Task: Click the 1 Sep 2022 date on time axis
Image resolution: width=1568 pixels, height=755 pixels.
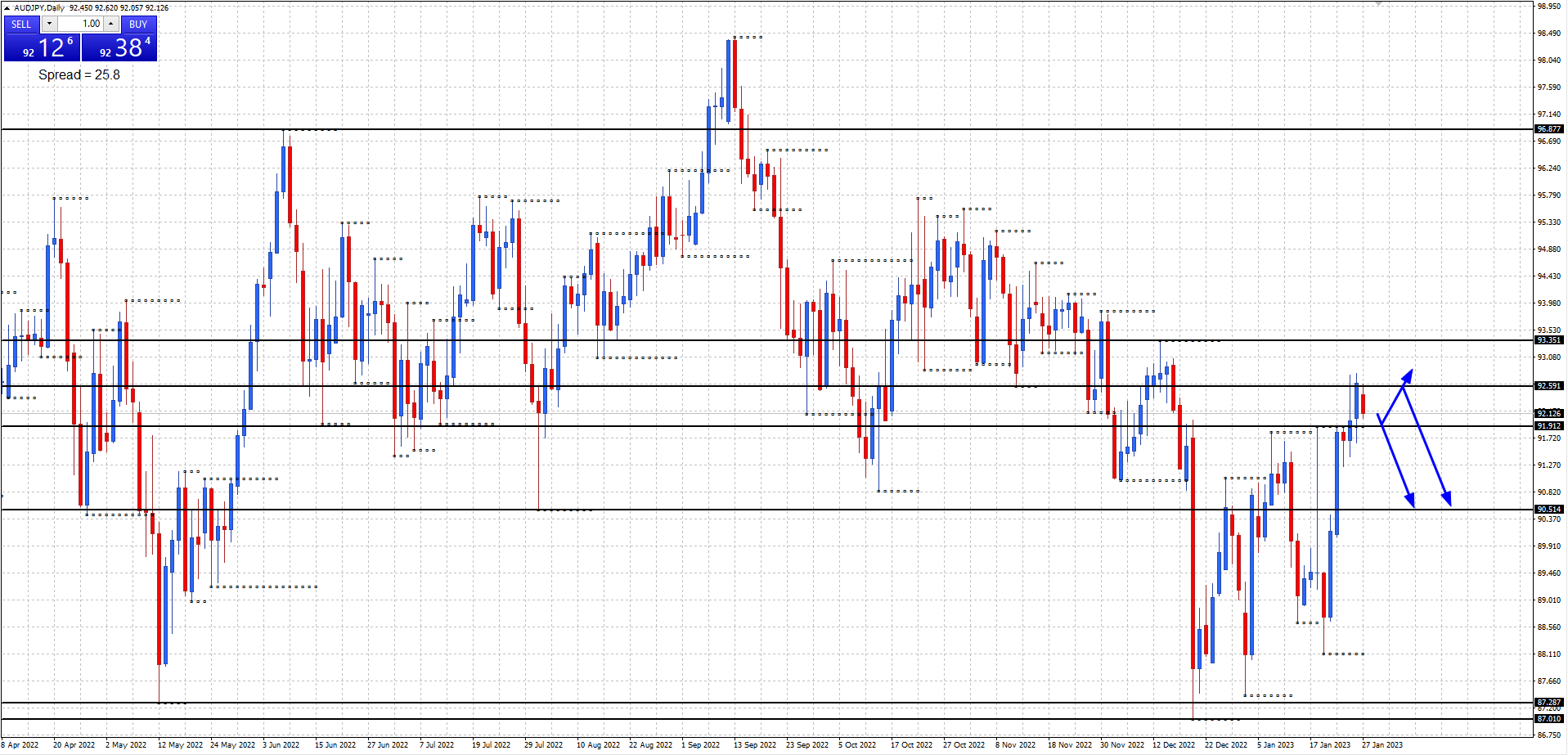Action: tap(700, 745)
